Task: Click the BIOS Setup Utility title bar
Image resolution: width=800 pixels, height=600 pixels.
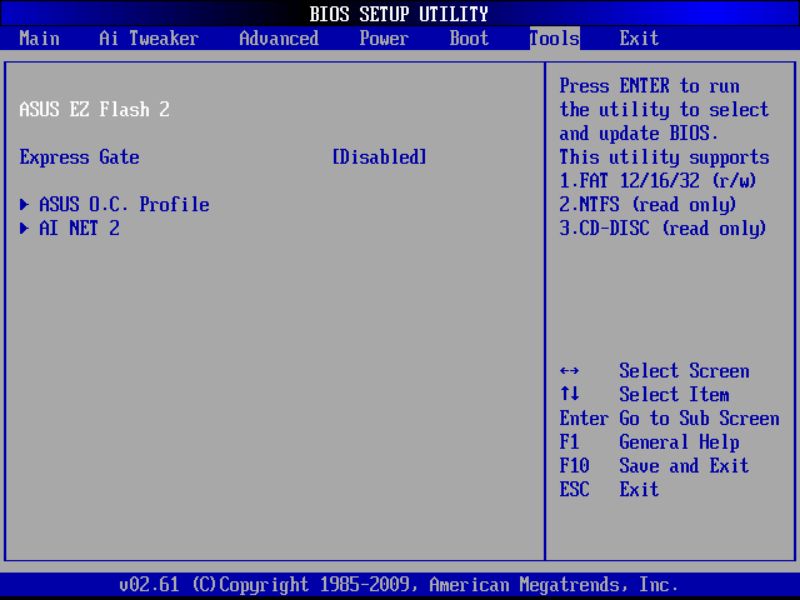Action: 400,13
